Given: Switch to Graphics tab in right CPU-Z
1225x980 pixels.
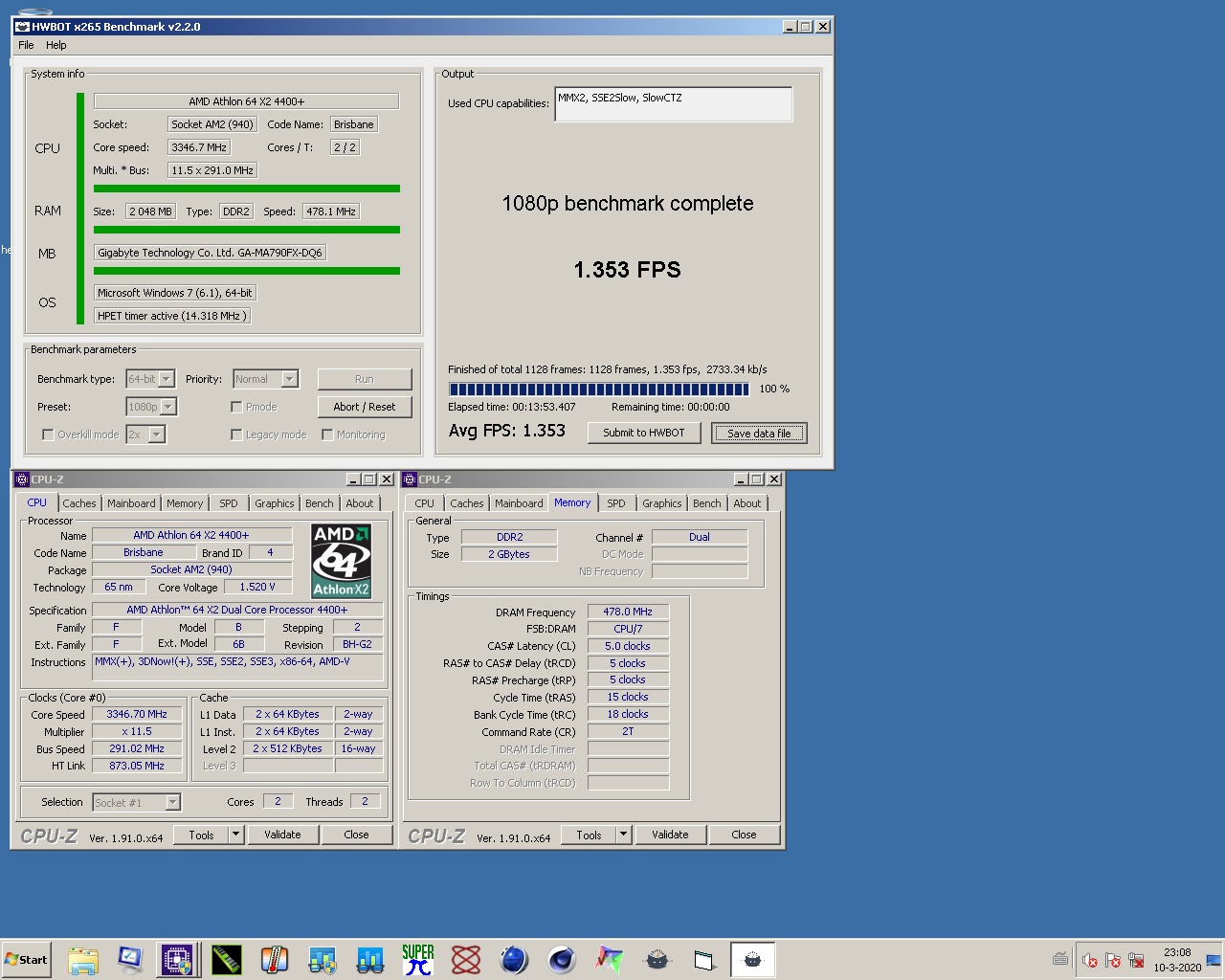Looking at the screenshot, I should (x=662, y=503).
